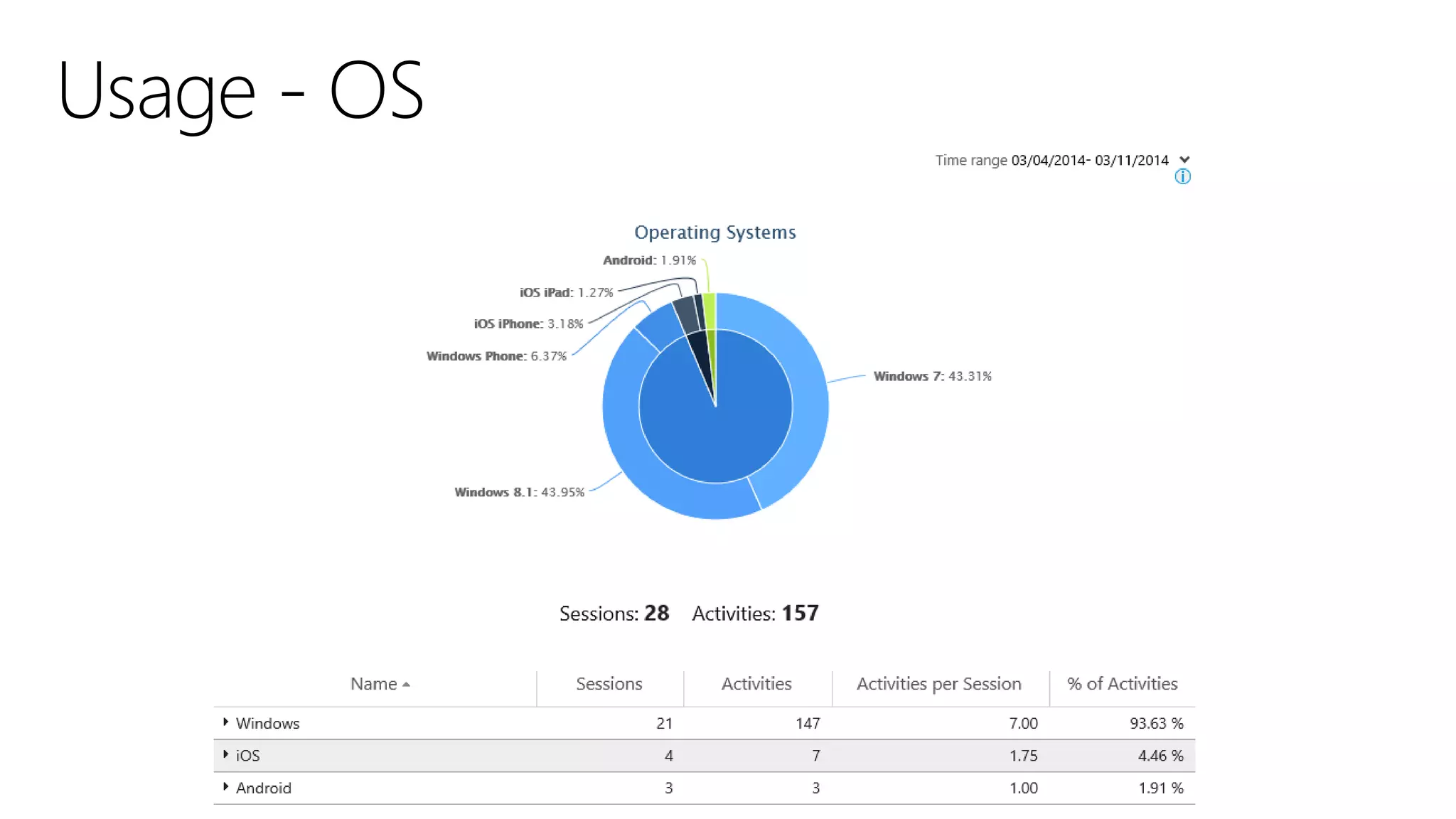The image size is (1456, 819).
Task: Open the time range dropdown arrow
Action: coord(1184,160)
